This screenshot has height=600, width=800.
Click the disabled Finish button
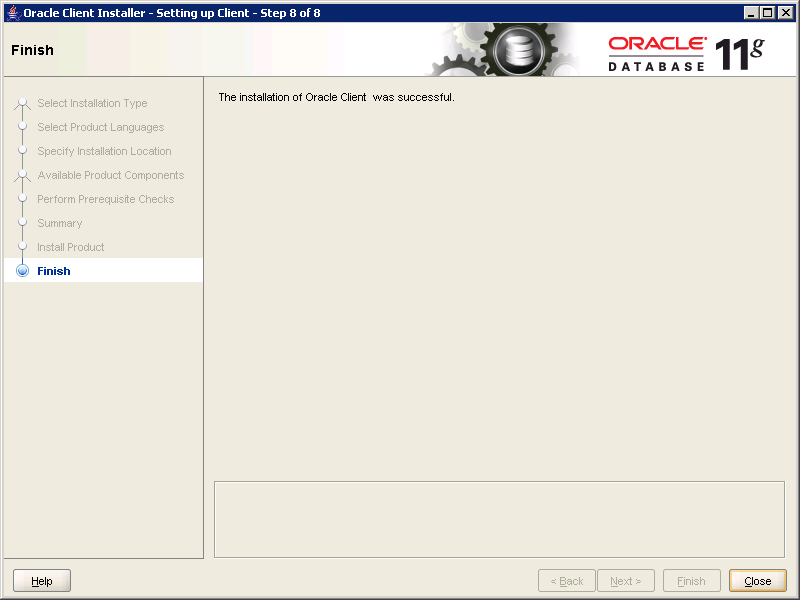tap(691, 581)
